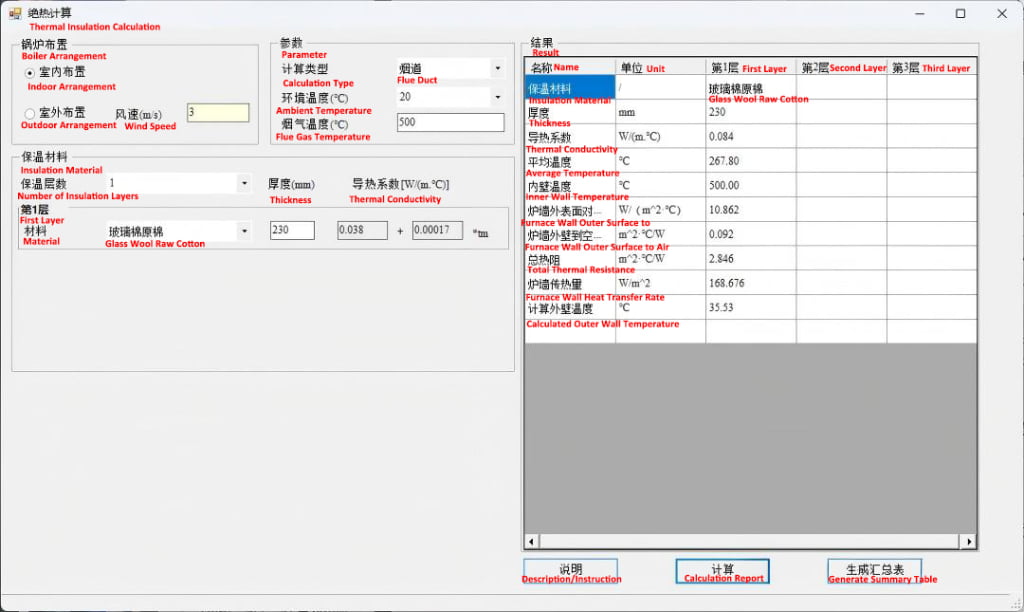The width and height of the screenshot is (1024, 612).
Task: Expand the first layer material dropdown
Action: 244,231
